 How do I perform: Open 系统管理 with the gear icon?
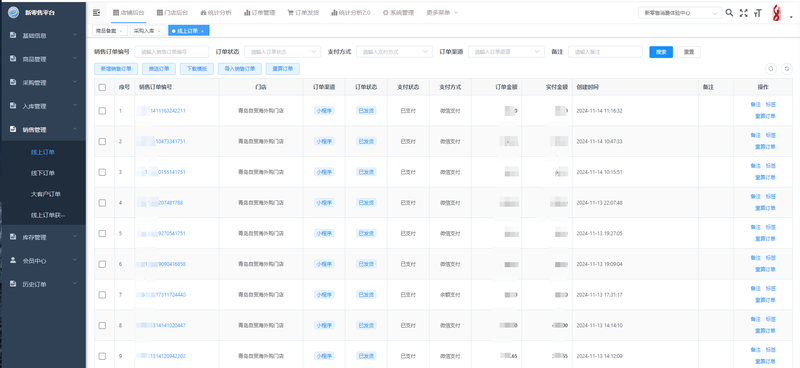[x=398, y=12]
